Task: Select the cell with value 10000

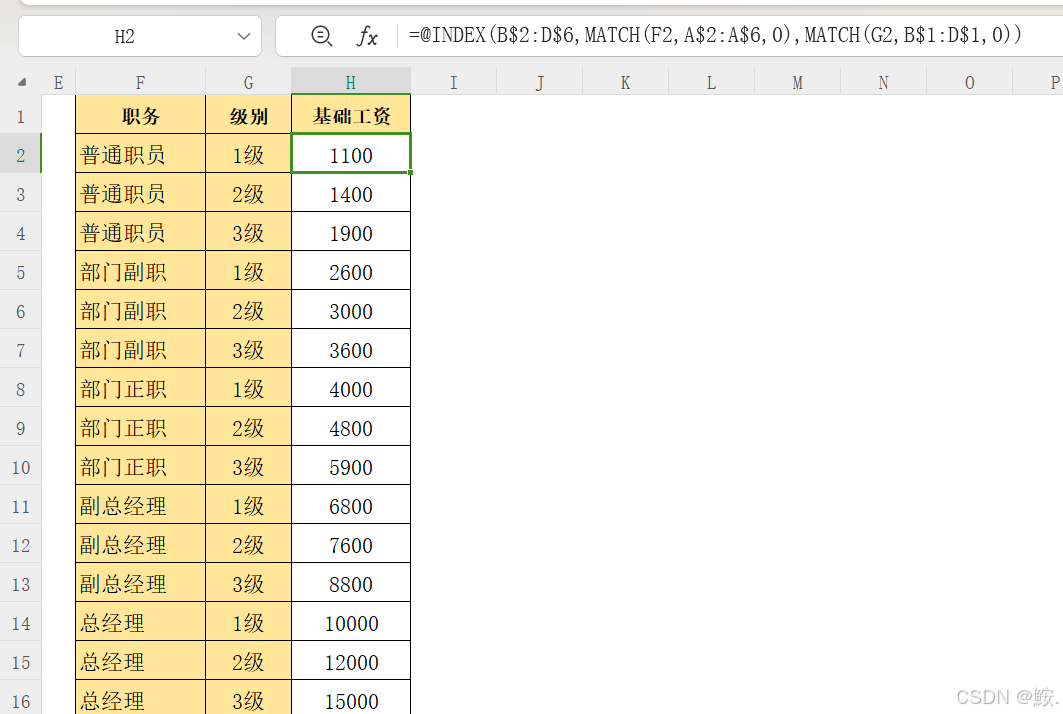Action: 351,622
